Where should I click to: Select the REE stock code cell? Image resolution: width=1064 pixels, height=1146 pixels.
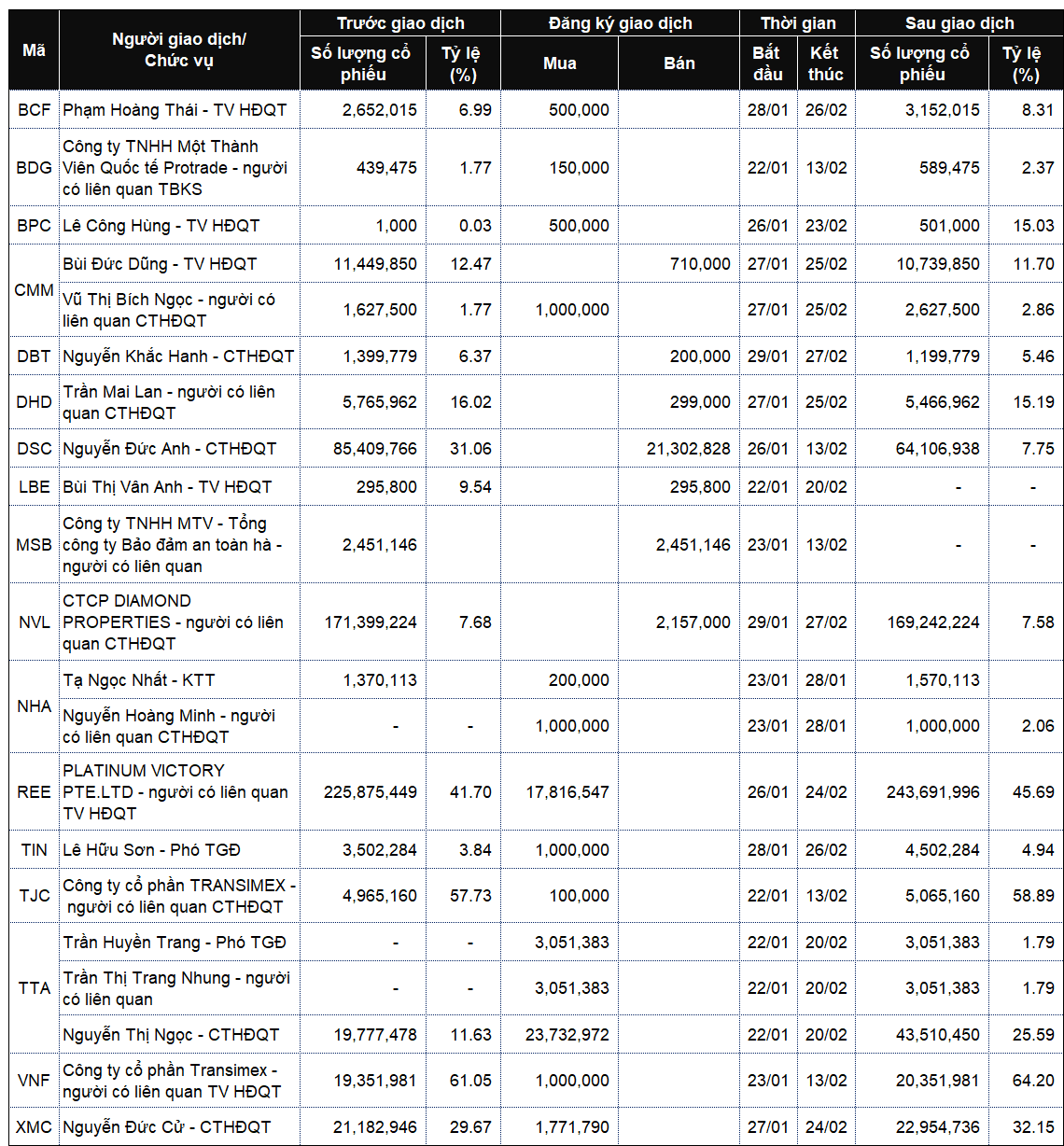34,792
